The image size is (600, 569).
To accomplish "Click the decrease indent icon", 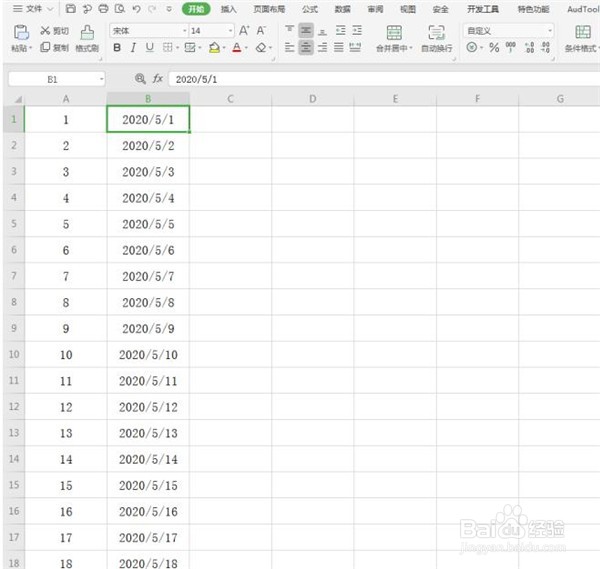I will 340,30.
